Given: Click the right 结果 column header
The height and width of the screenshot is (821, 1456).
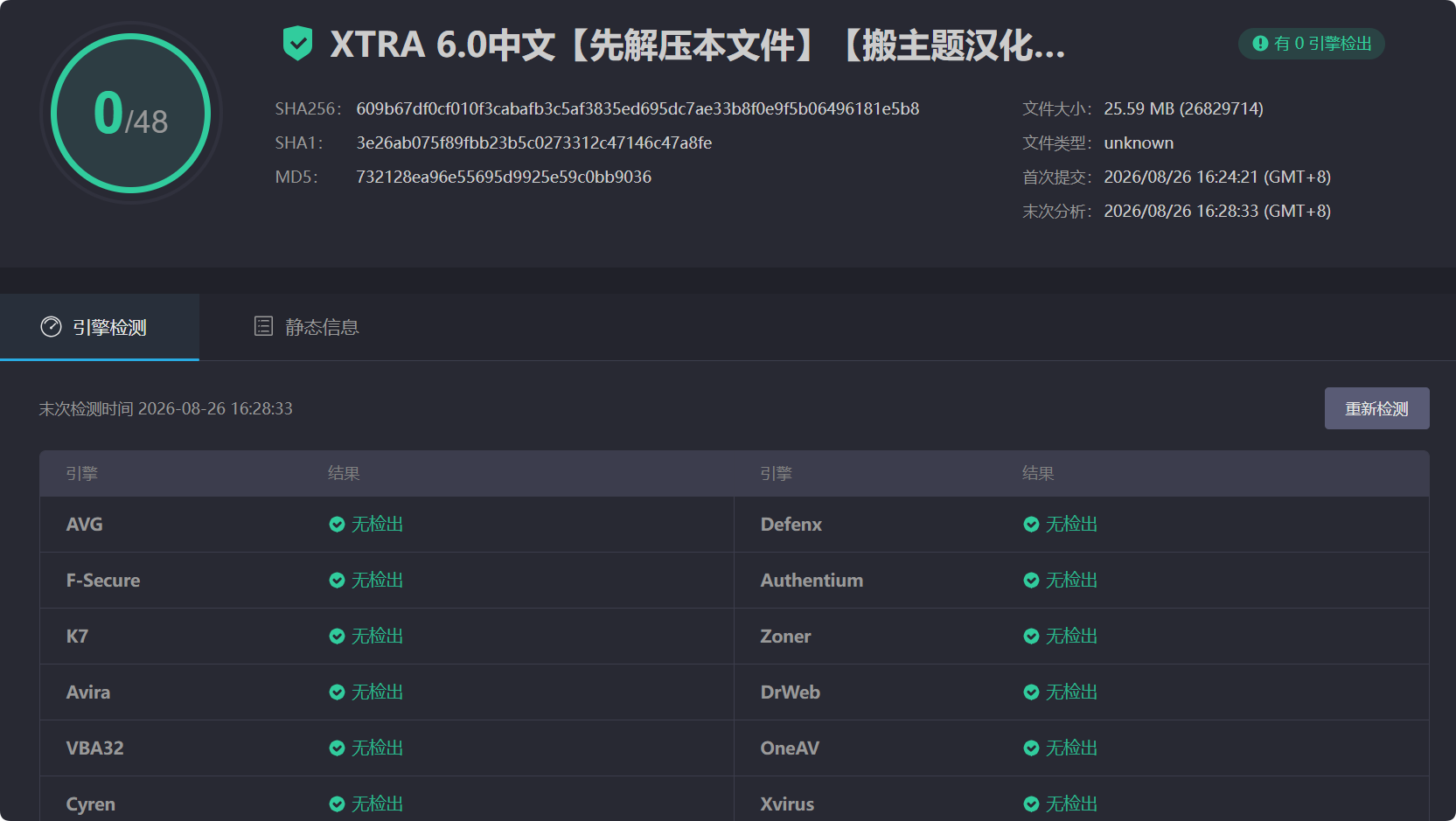Looking at the screenshot, I should [1038, 474].
